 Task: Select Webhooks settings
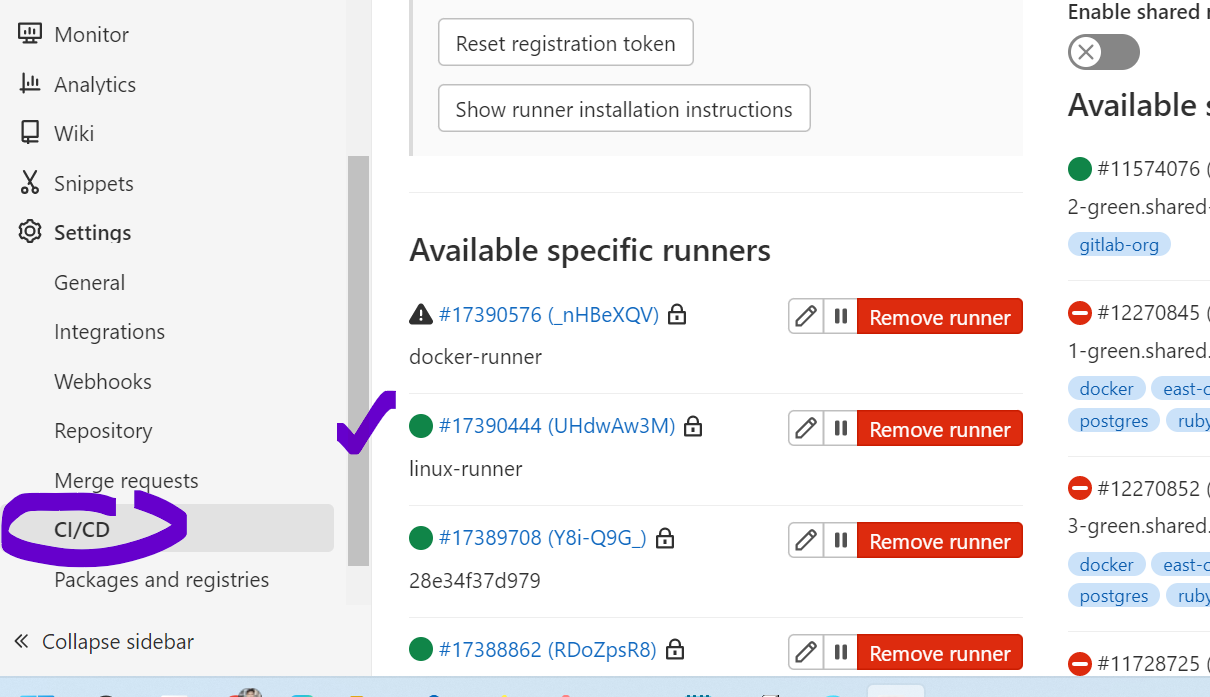[x=102, y=381]
